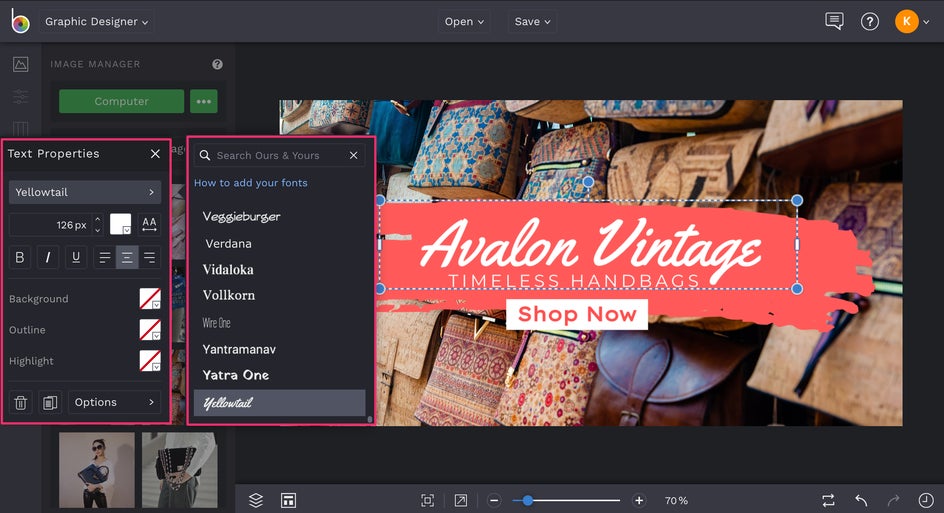The image size is (944, 513).
Task: Click the letter spacing AA icon
Action: (x=149, y=224)
